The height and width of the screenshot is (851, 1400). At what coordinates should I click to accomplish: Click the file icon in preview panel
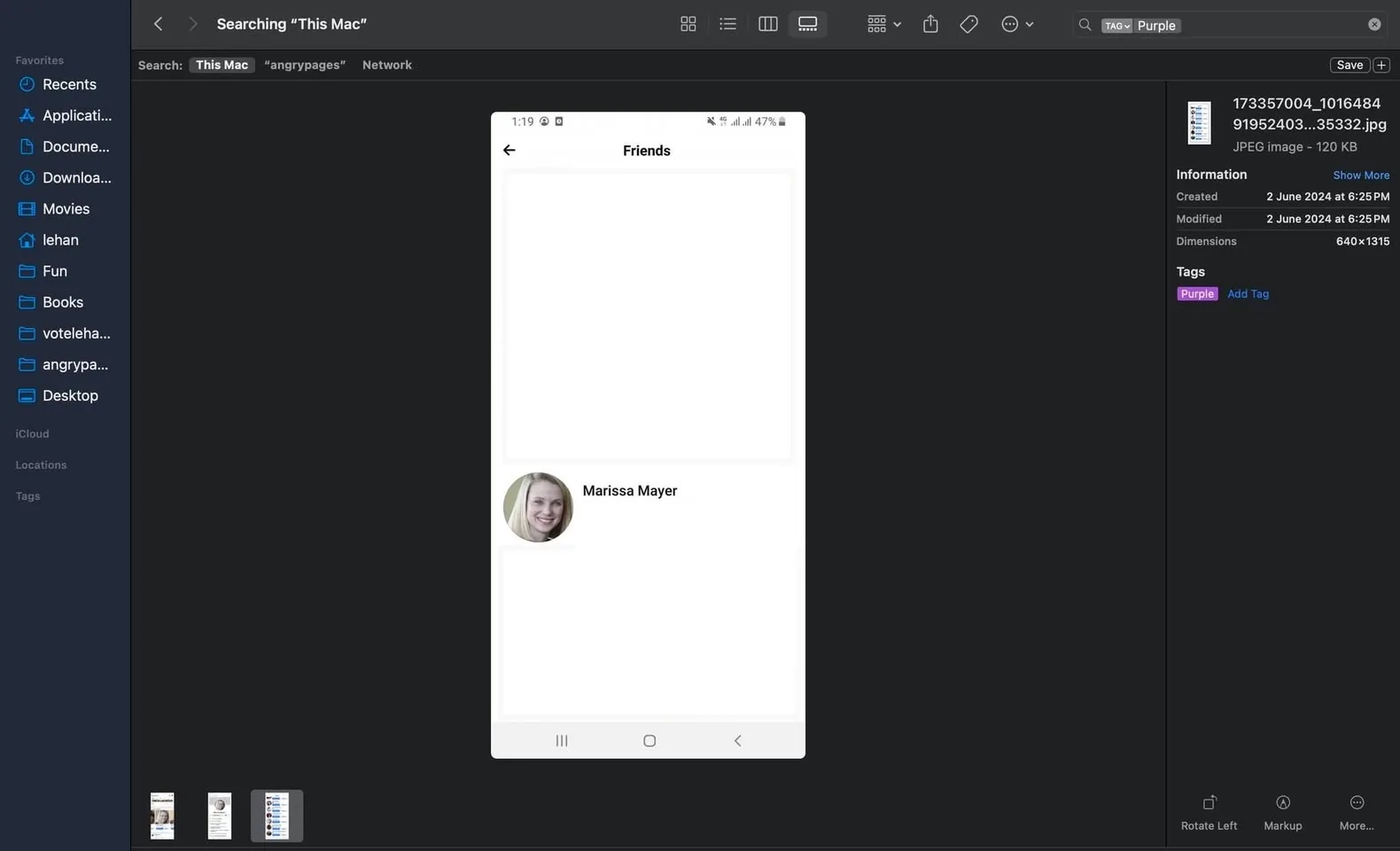click(1199, 123)
